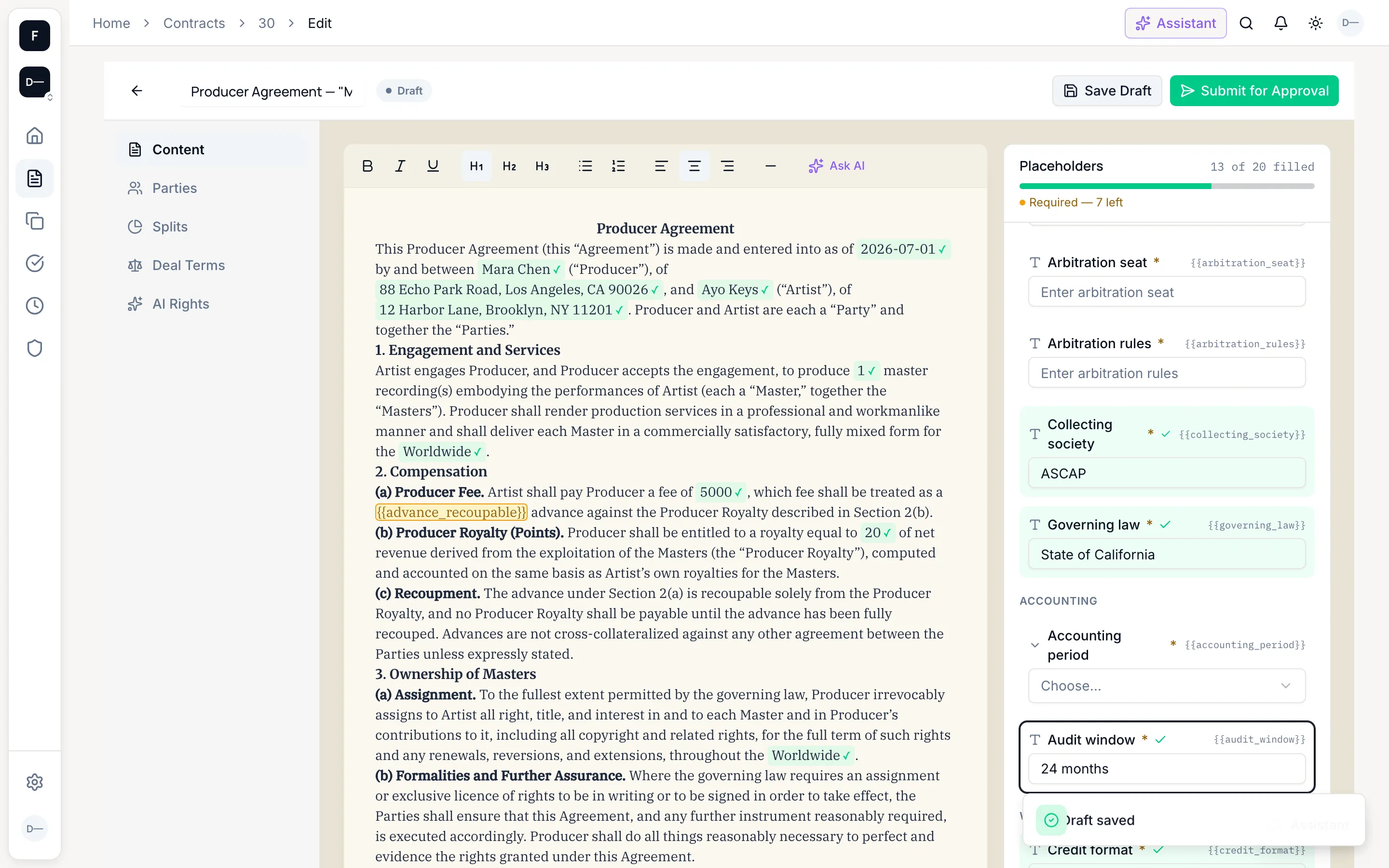Viewport: 1389px width, 868px height.
Task: Insert a numbered list
Action: [x=618, y=166]
